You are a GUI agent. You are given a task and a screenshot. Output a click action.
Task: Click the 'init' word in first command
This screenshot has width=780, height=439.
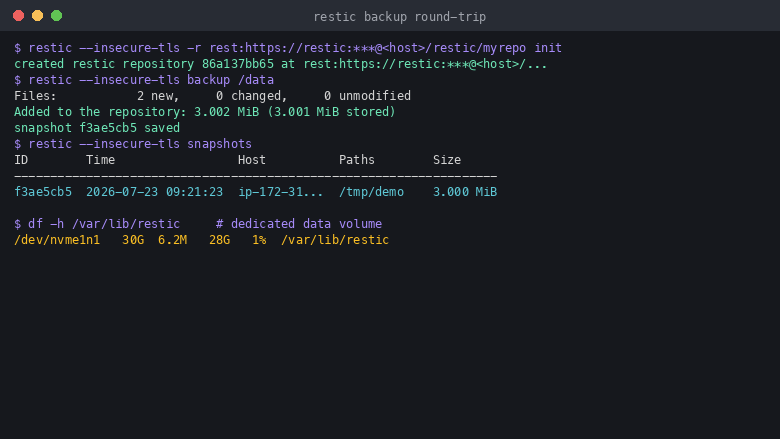click(548, 48)
